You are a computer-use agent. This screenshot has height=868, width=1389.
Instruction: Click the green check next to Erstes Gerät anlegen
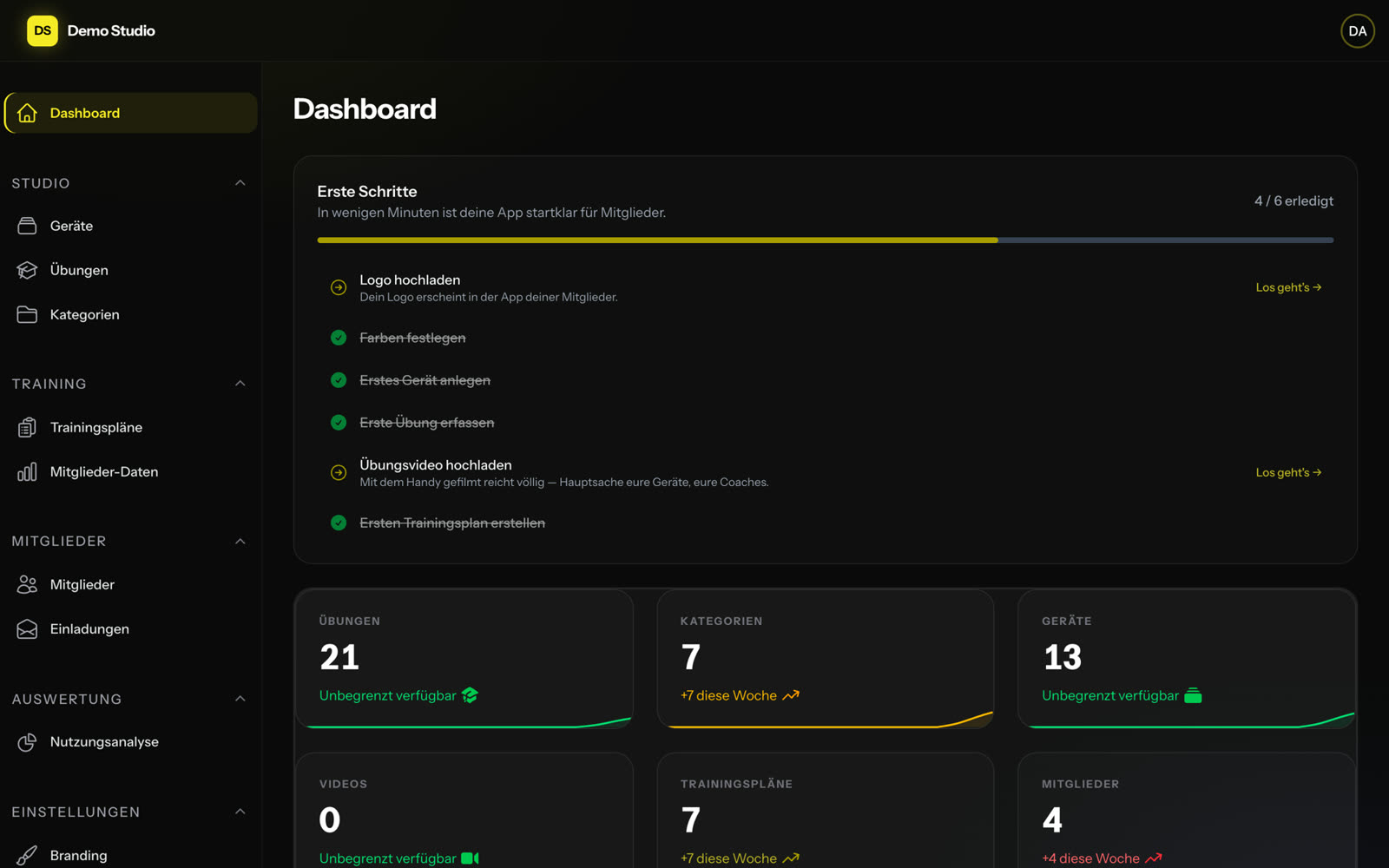[339, 380]
